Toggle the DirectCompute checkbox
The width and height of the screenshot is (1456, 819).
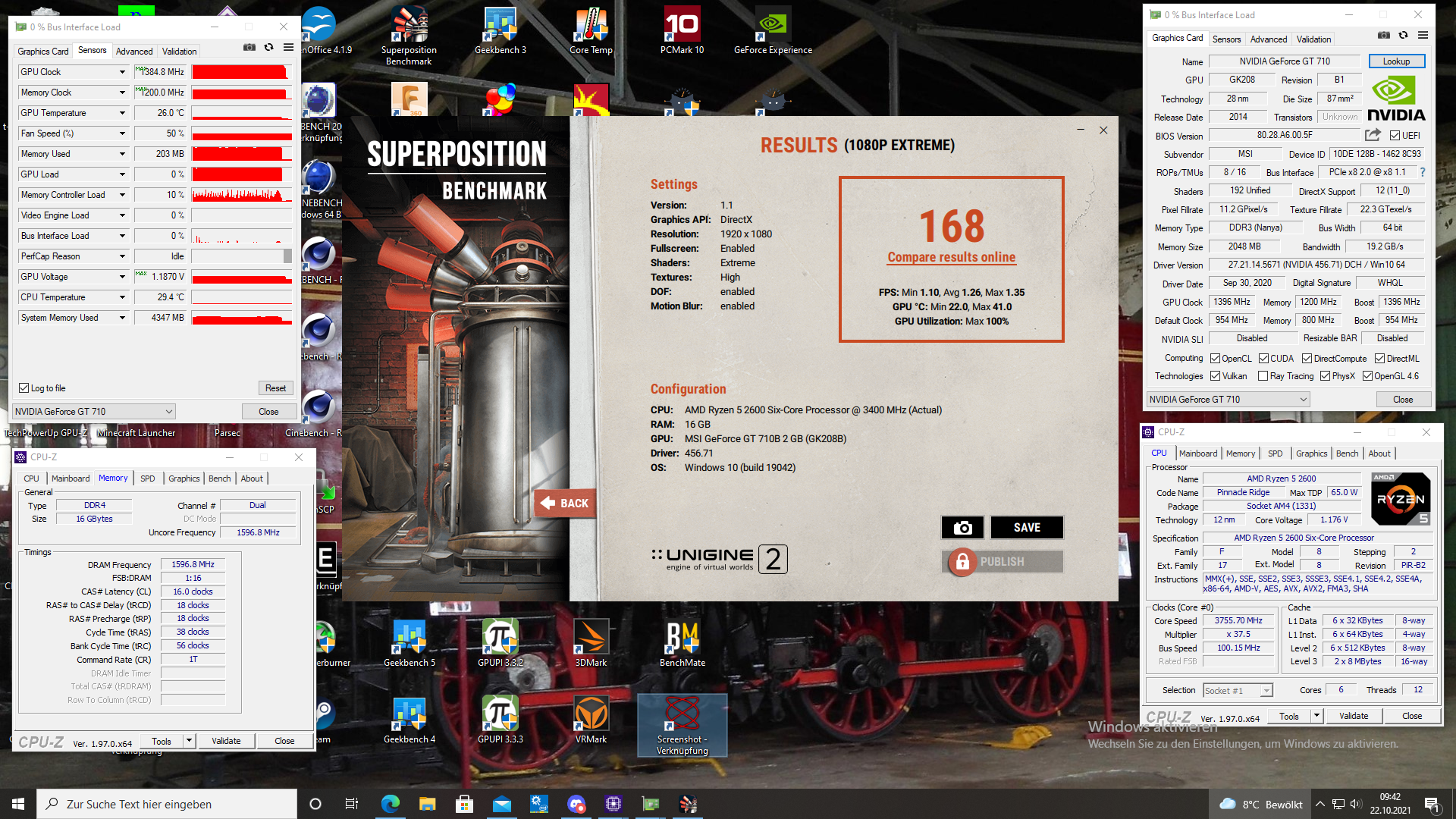click(1307, 359)
